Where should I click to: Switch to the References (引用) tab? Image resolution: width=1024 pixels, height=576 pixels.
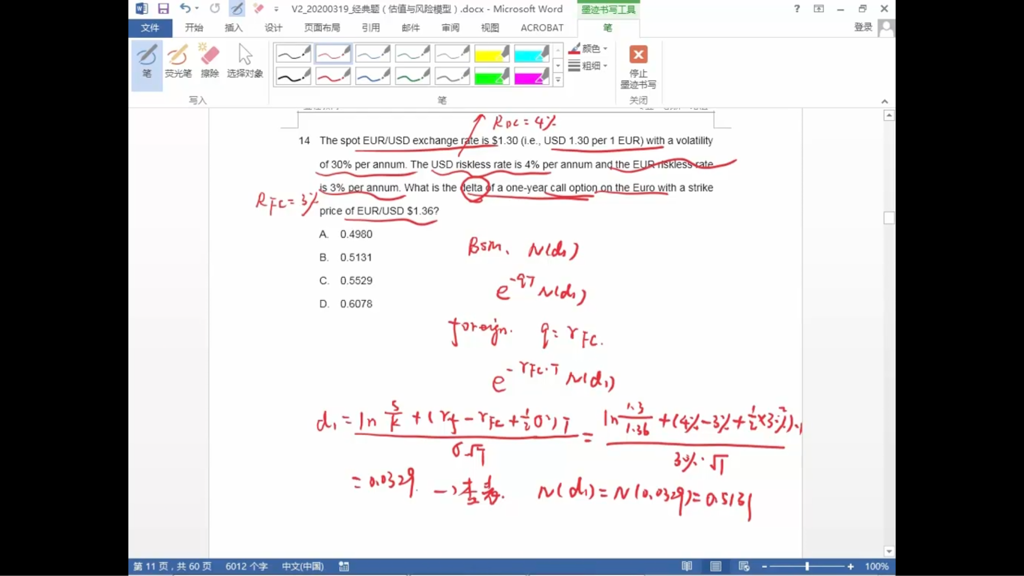coord(370,27)
